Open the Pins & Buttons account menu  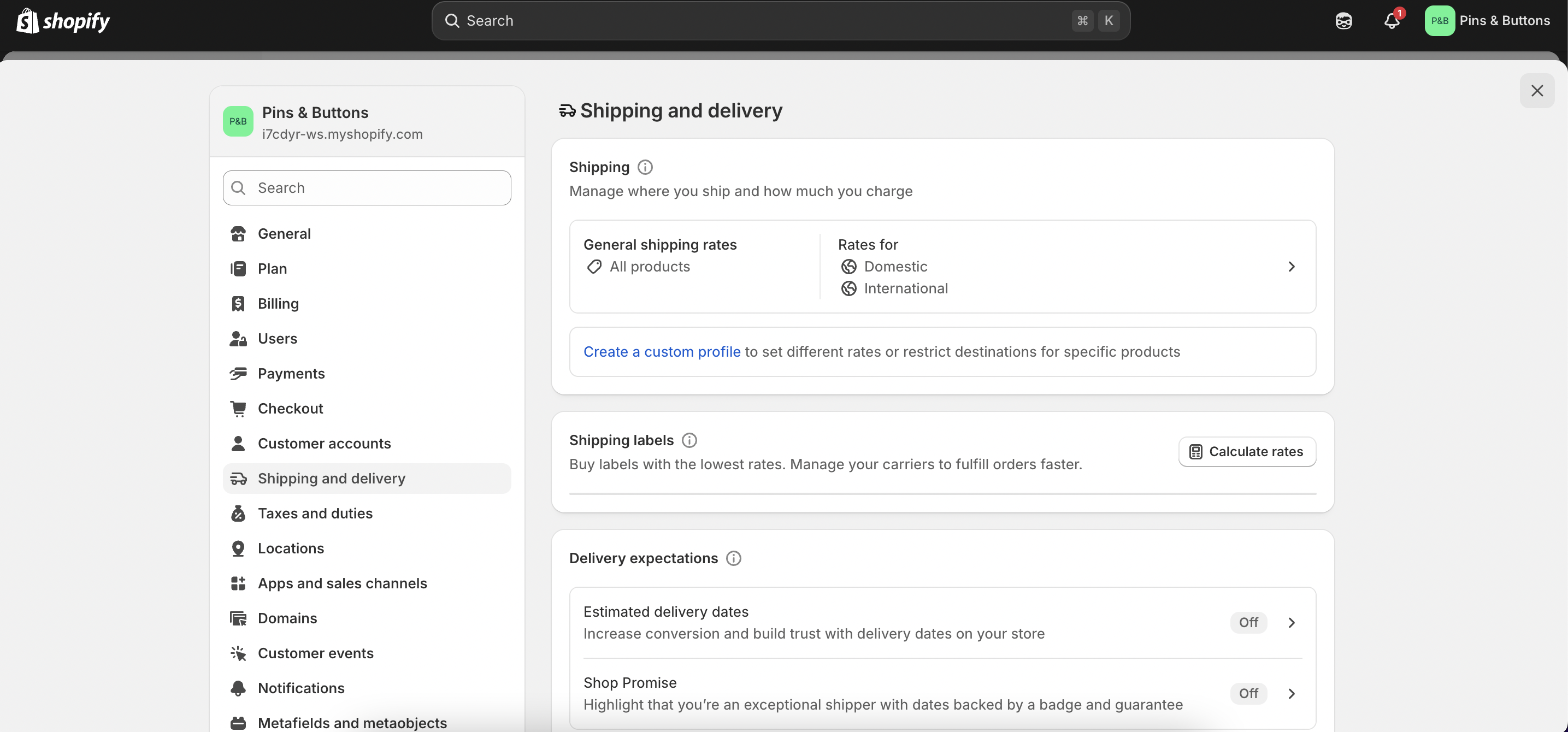click(1487, 21)
